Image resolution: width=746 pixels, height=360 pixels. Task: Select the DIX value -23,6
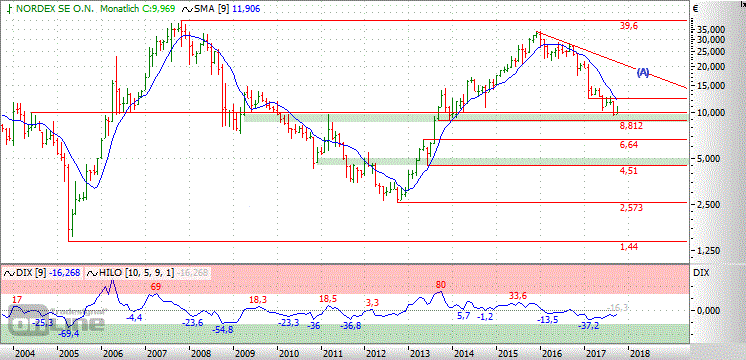click(x=193, y=323)
